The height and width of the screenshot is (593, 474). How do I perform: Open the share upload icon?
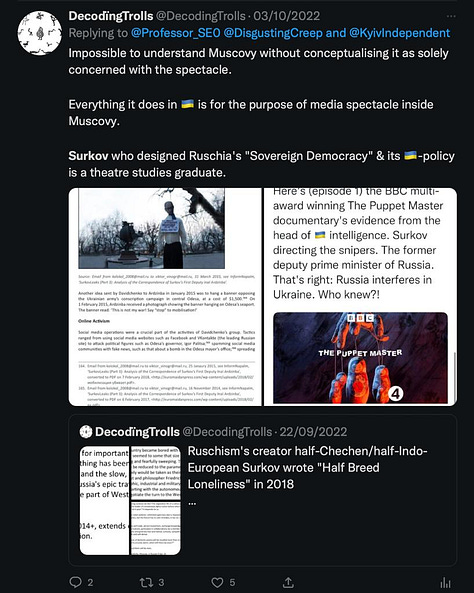[288, 582]
